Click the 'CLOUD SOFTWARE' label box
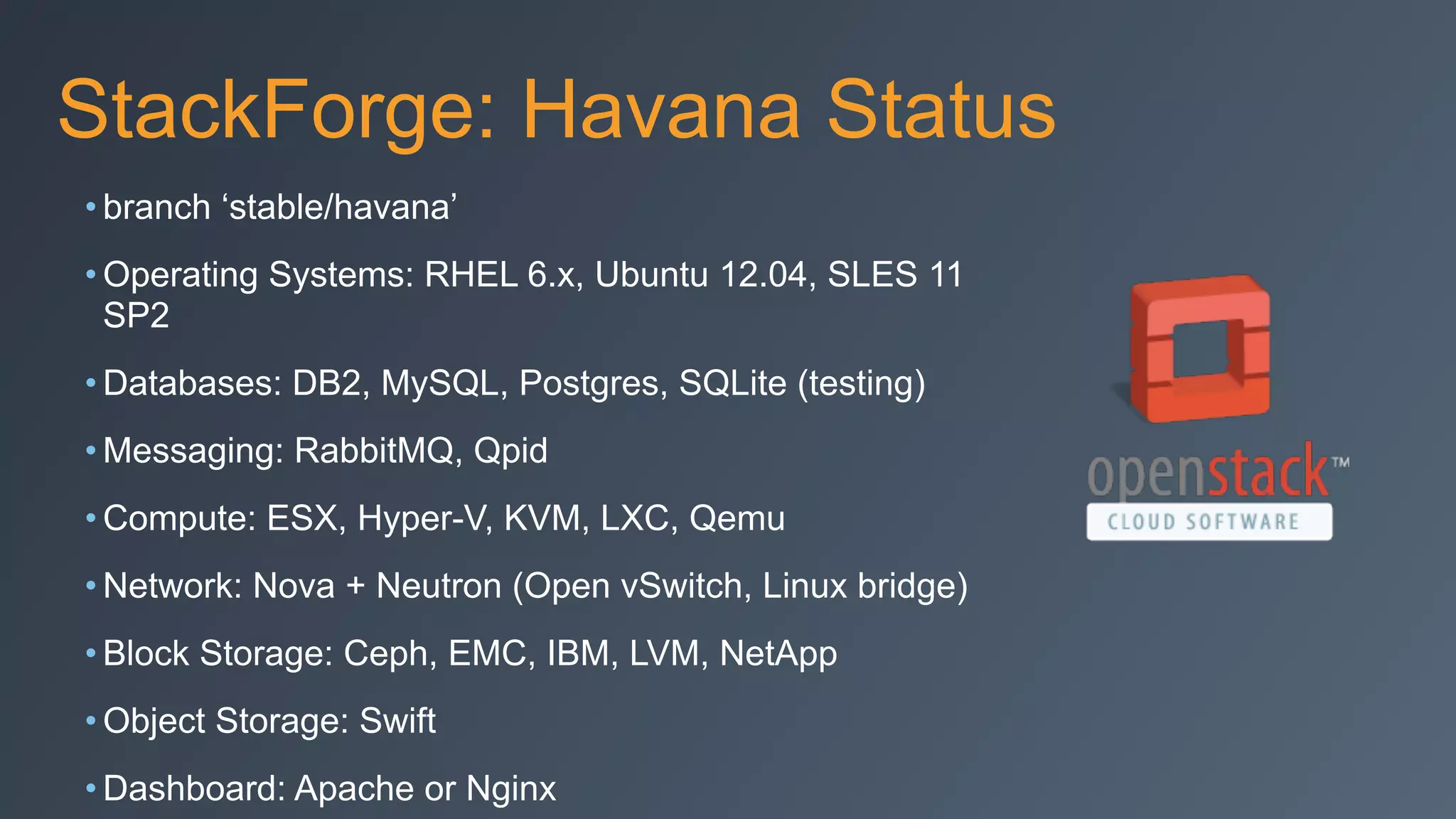The width and height of the screenshot is (1456, 819). (x=1209, y=522)
